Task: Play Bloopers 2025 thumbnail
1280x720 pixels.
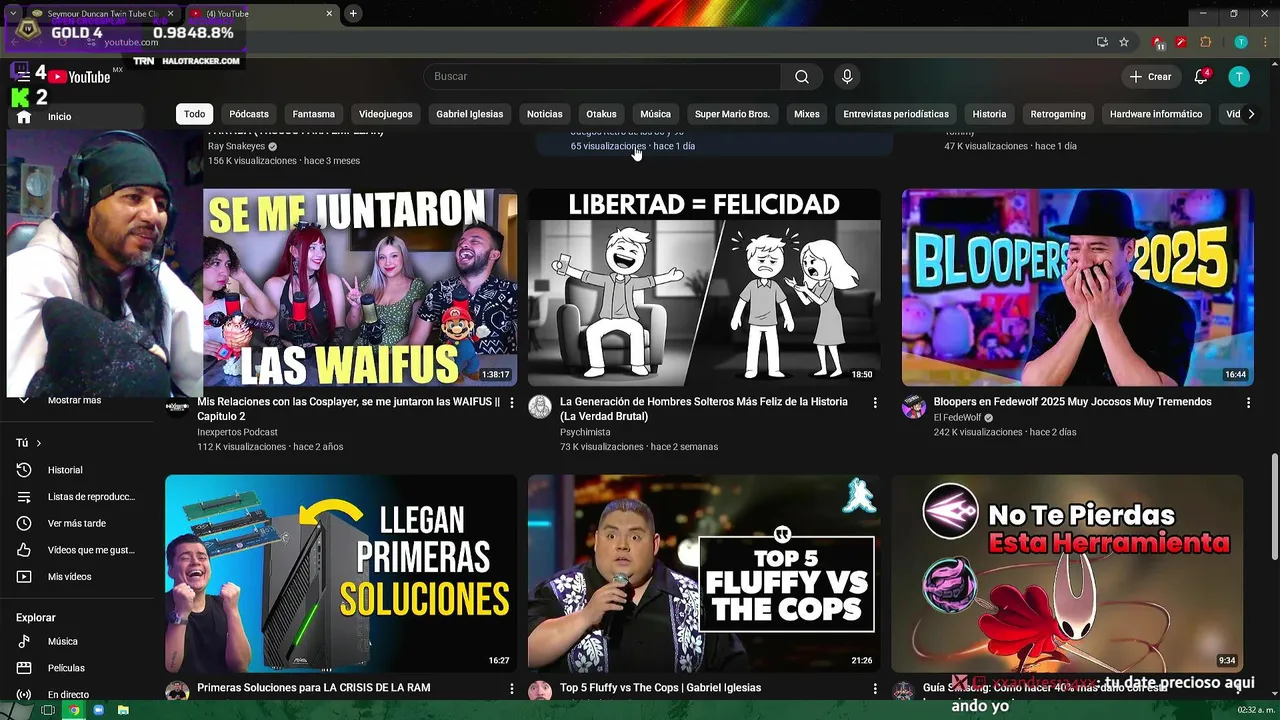Action: [1078, 287]
